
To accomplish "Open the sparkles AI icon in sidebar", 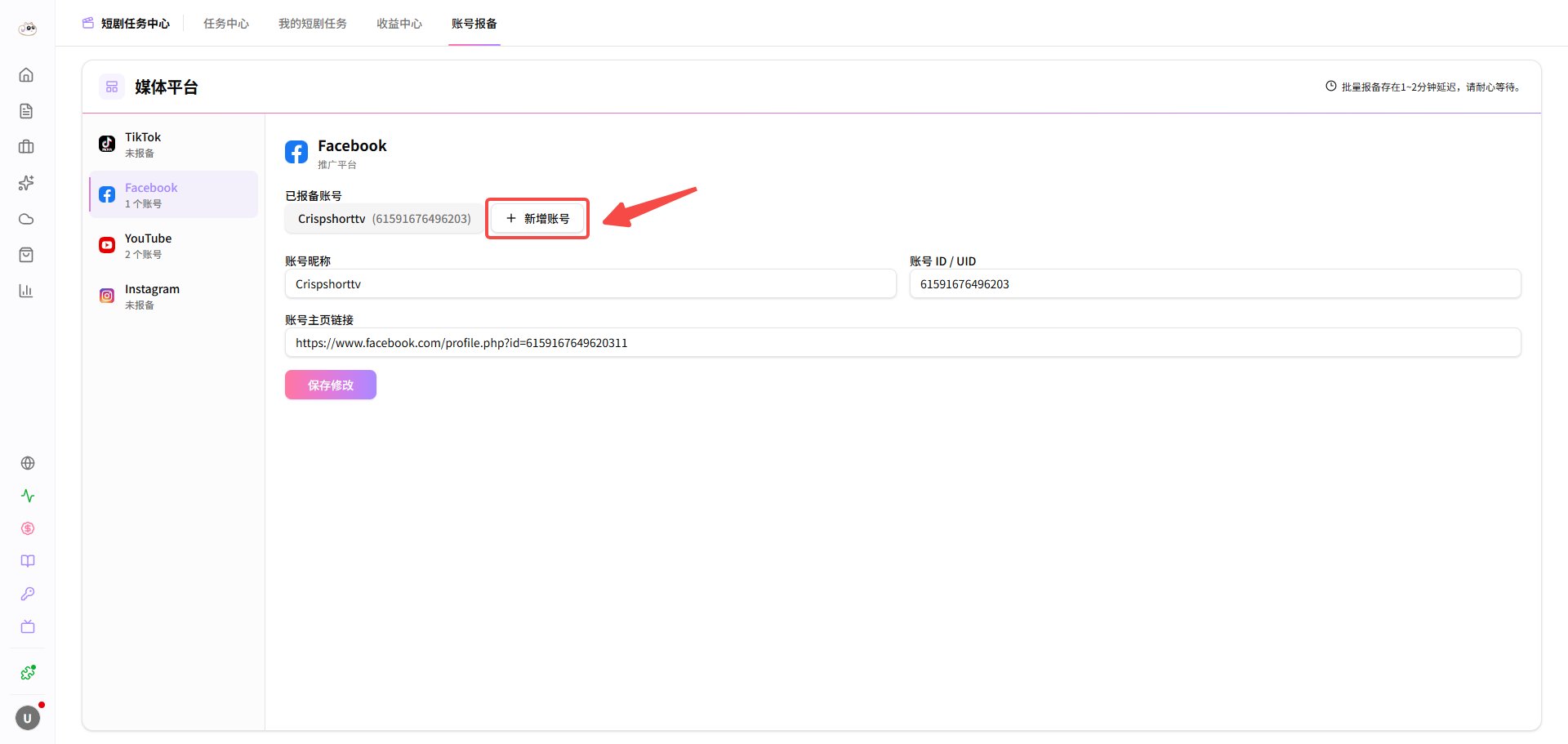I will tap(26, 183).
